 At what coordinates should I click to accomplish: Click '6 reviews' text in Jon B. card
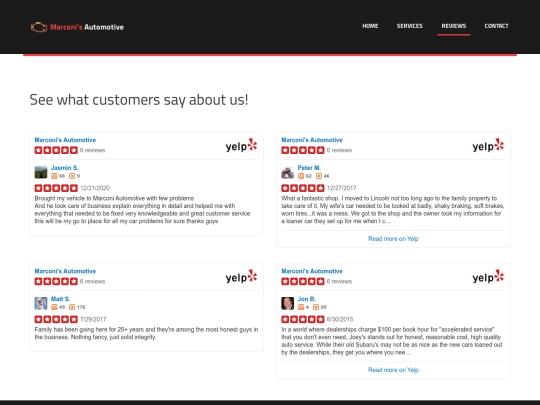[x=339, y=281]
